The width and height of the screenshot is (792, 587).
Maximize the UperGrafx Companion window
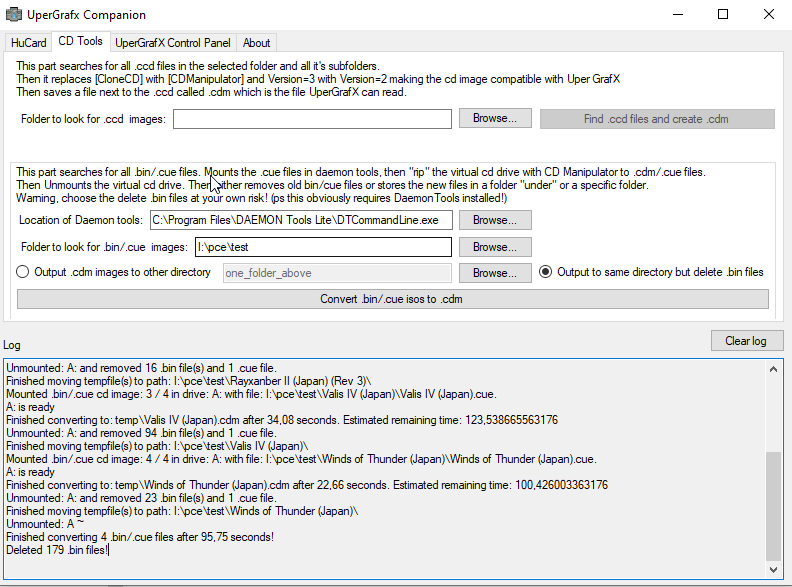tap(723, 14)
